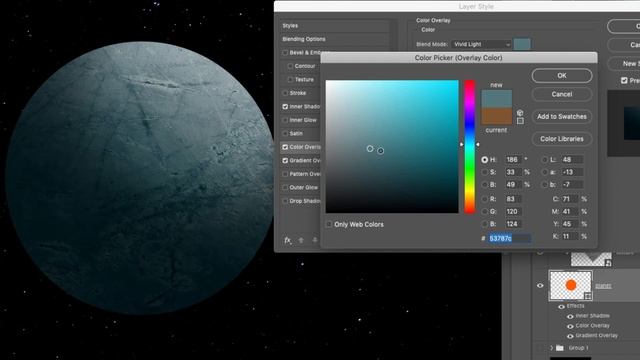Uncheck the Gradient Overlay checkbox

(285, 160)
